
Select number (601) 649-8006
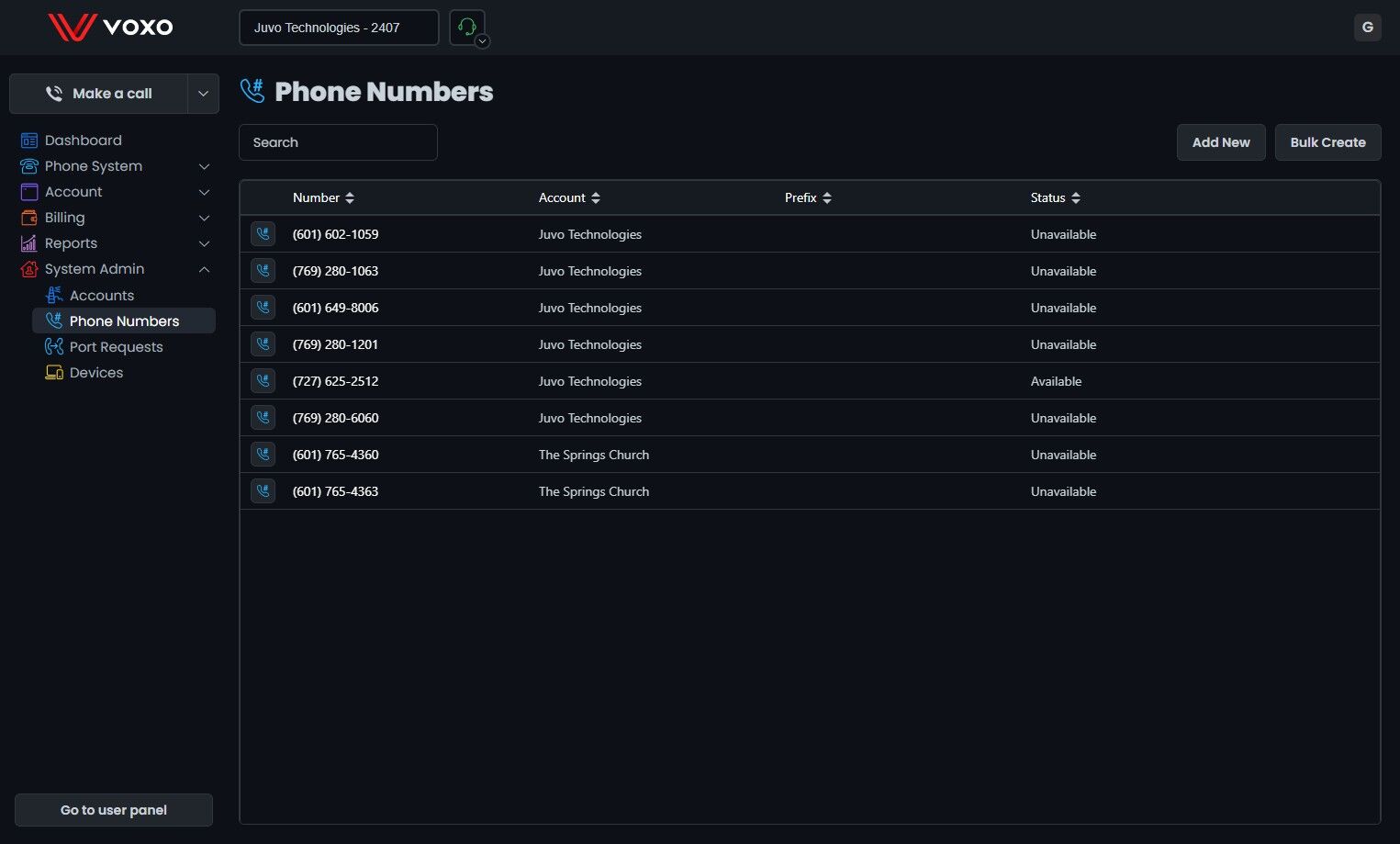(x=335, y=308)
